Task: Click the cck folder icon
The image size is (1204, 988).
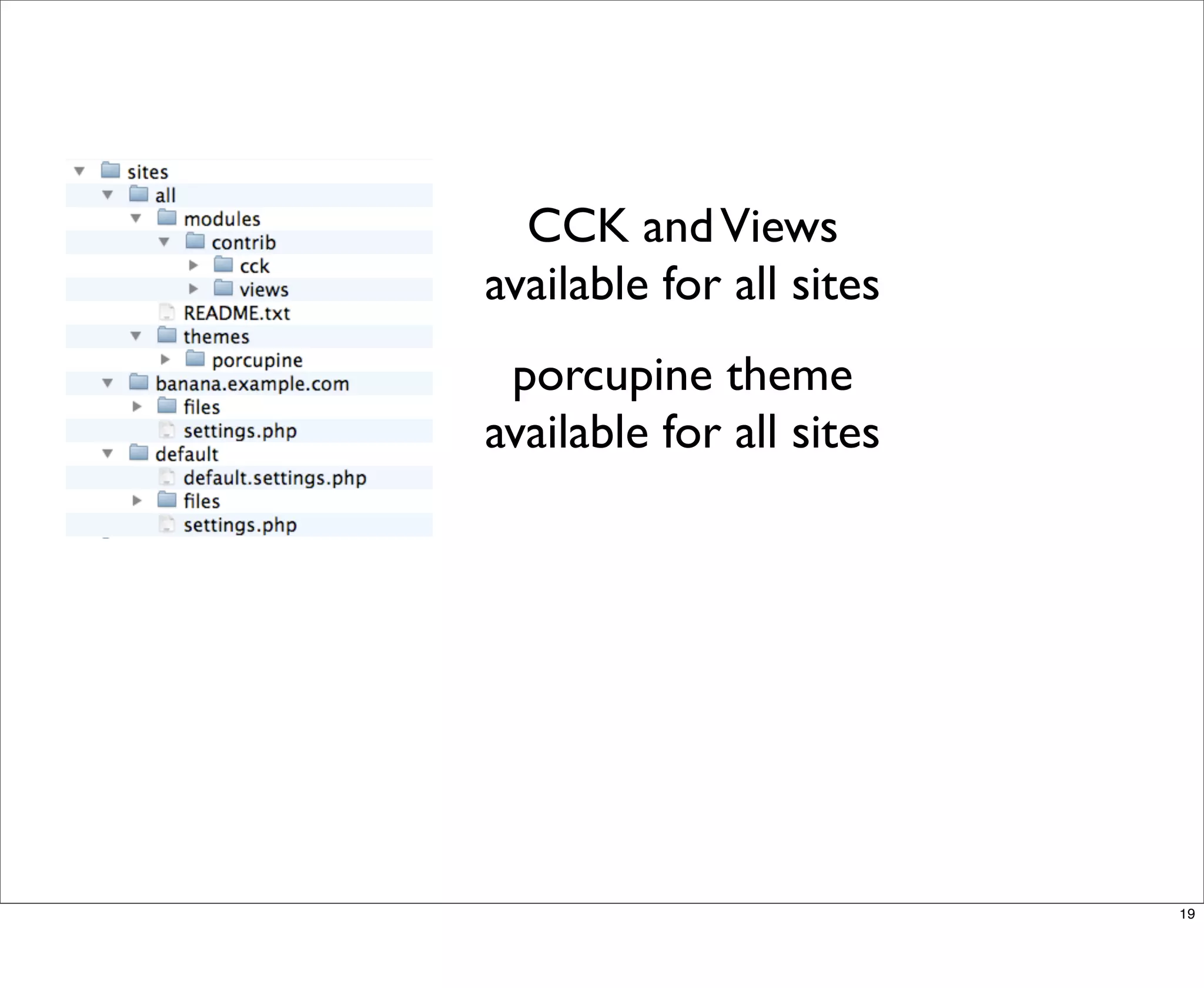Action: tap(223, 265)
